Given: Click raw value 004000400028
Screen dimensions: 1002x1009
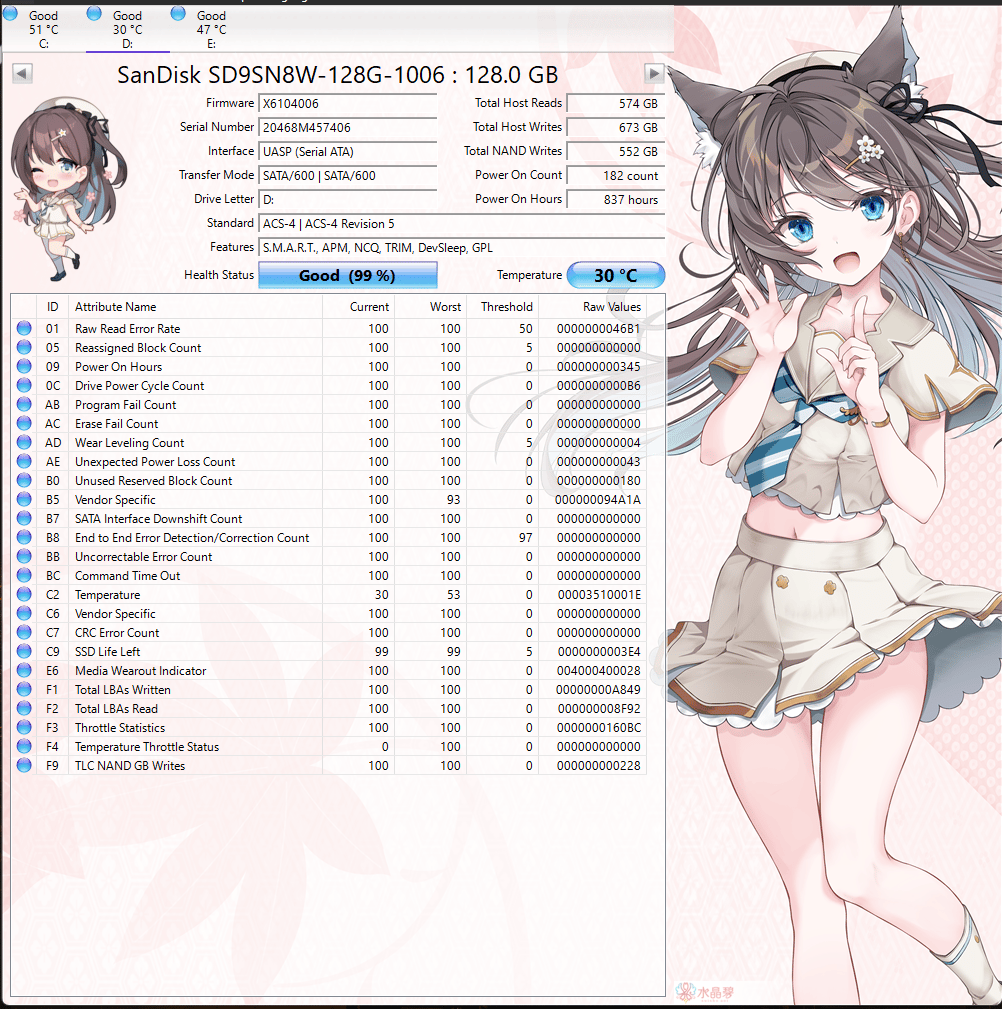Looking at the screenshot, I should (598, 670).
